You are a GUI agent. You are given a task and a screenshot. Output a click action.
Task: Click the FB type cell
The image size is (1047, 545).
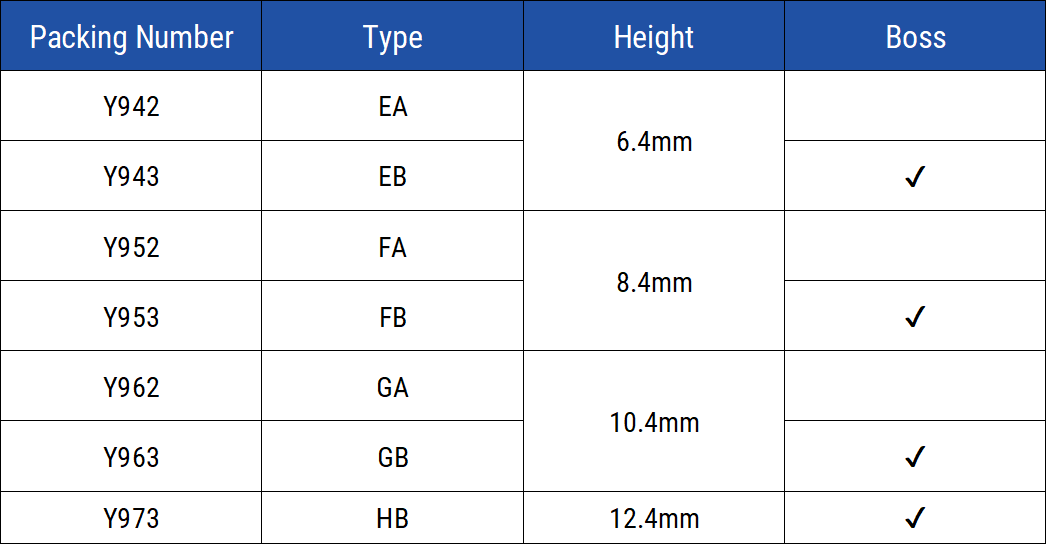pos(392,317)
